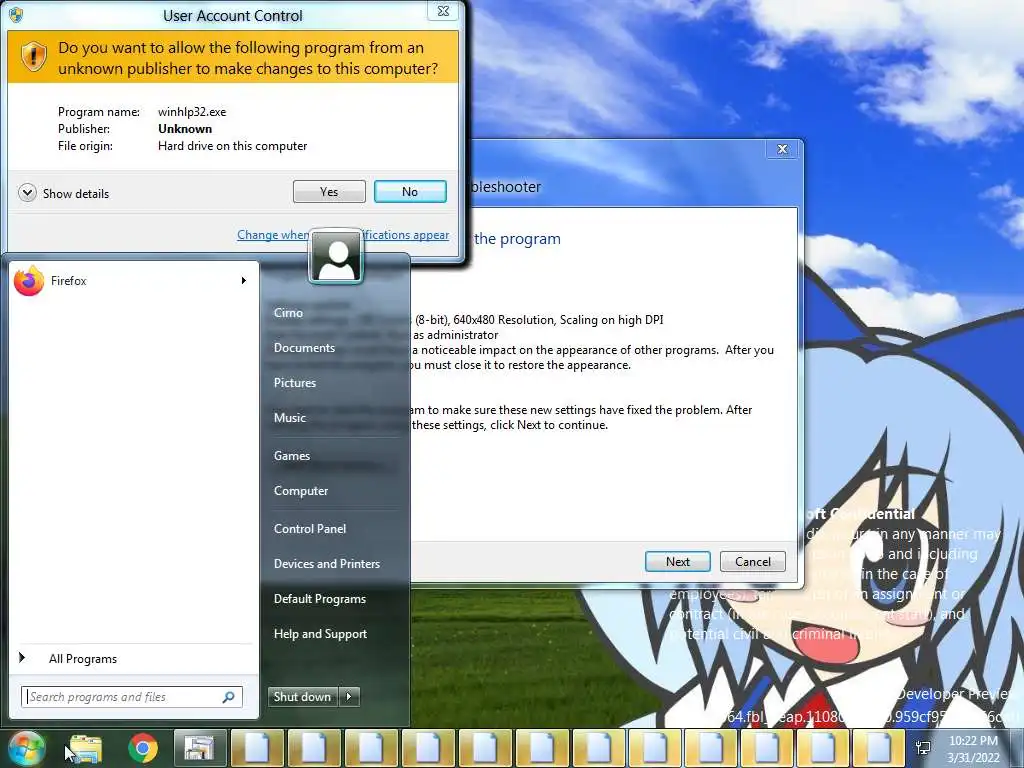Click No in User Account Control dialog
The image size is (1024, 768).
[410, 191]
